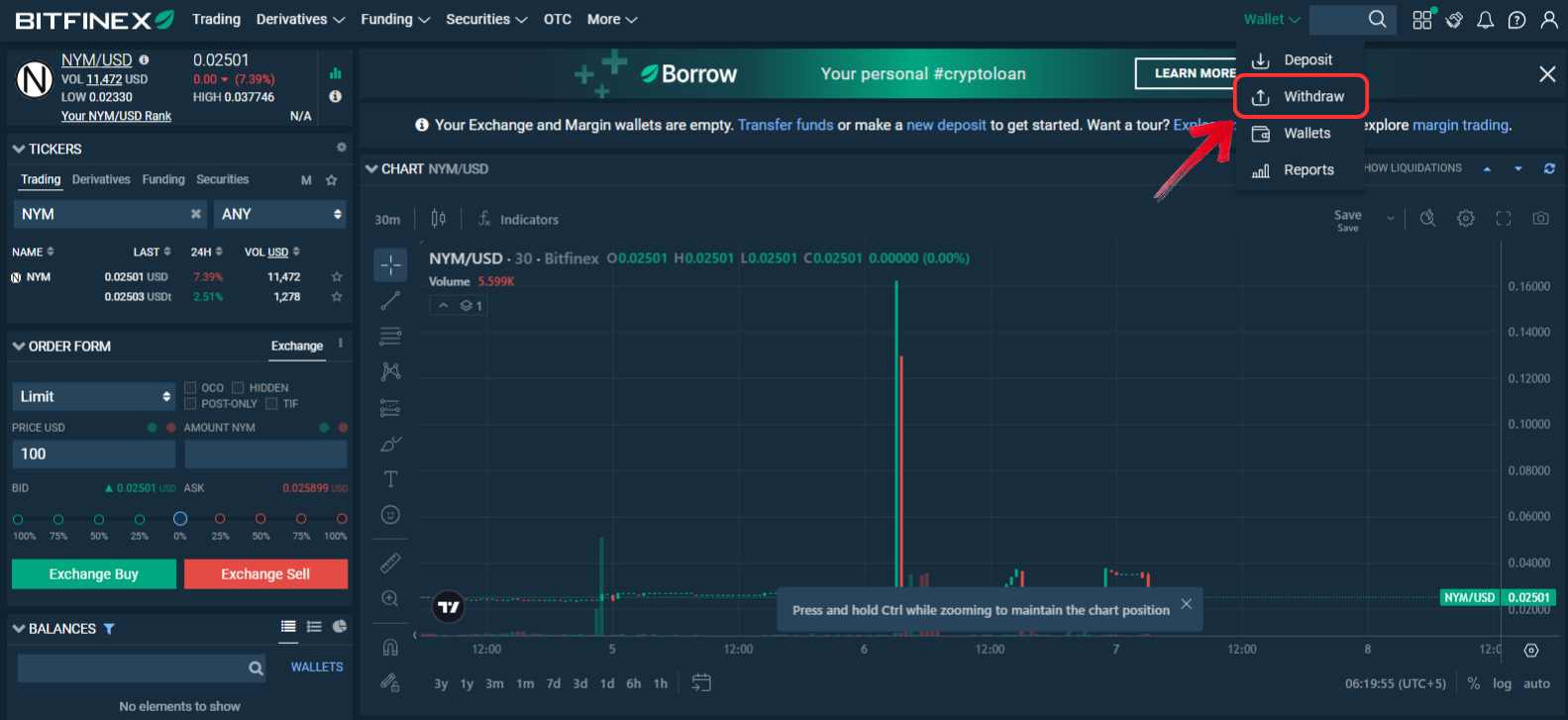Collapse the TICKERS panel
The height and width of the screenshot is (720, 1568).
[19, 149]
